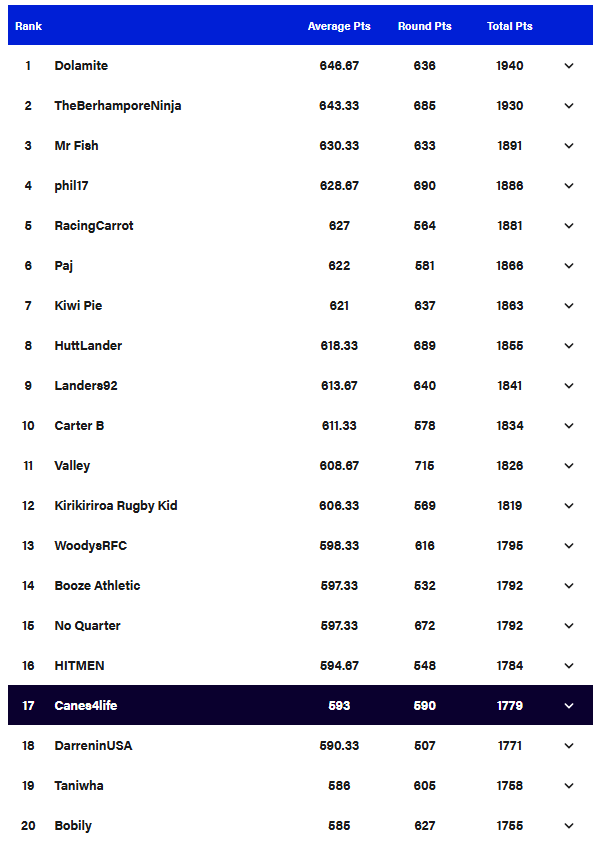The width and height of the screenshot is (602, 852).
Task: Expand TheBerhamporeNinja row details
Action: pos(569,106)
